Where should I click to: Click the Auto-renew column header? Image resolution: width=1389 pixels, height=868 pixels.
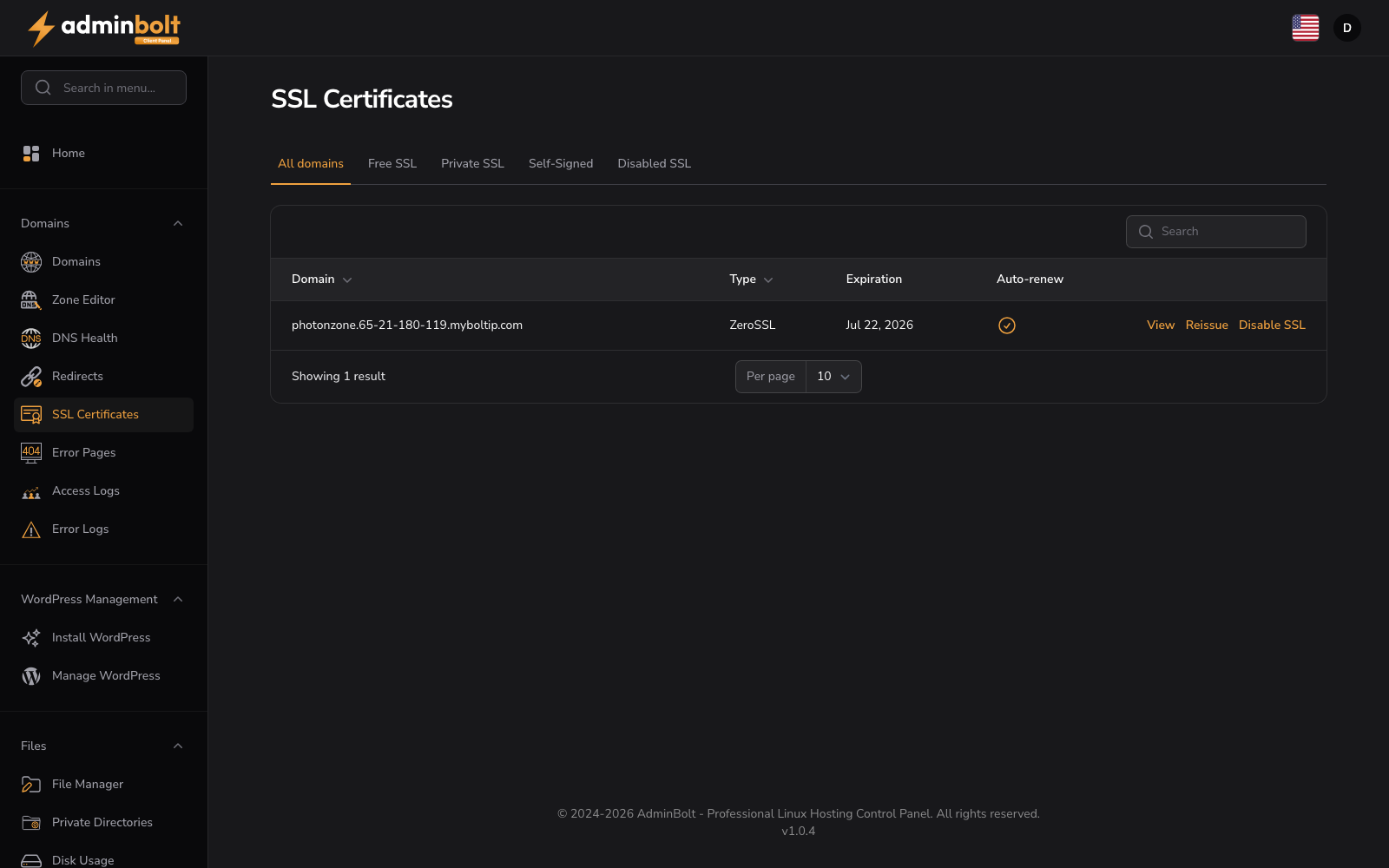click(1030, 279)
